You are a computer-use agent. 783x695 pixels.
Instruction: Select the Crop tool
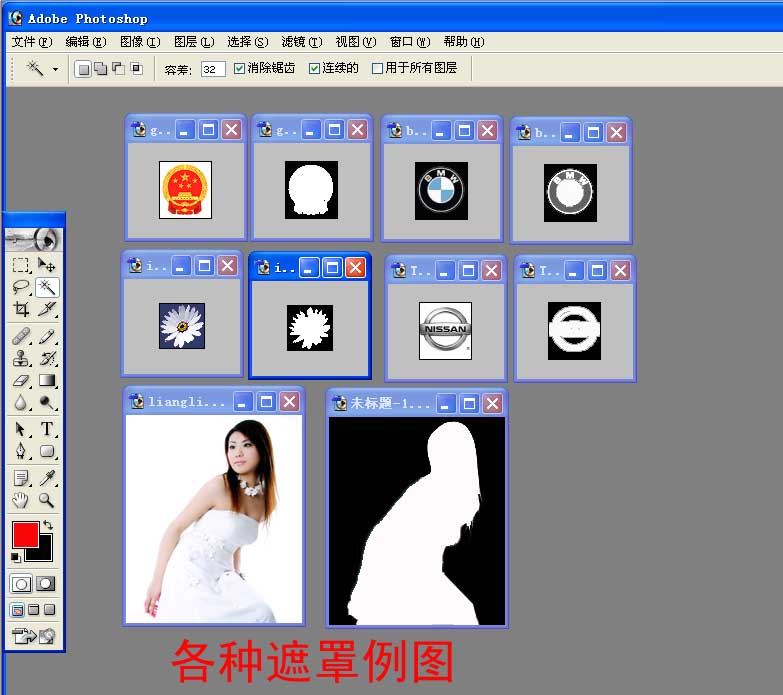tap(21, 309)
